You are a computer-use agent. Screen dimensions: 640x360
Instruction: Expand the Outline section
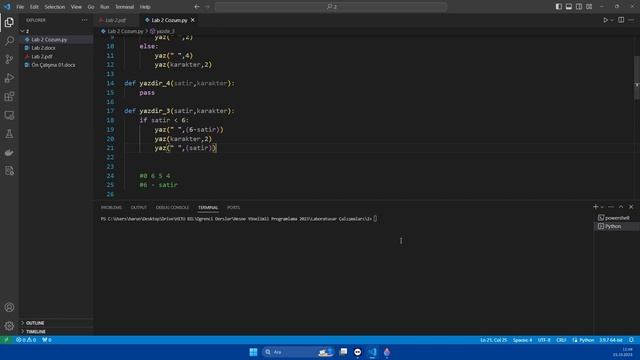click(x=56, y=323)
